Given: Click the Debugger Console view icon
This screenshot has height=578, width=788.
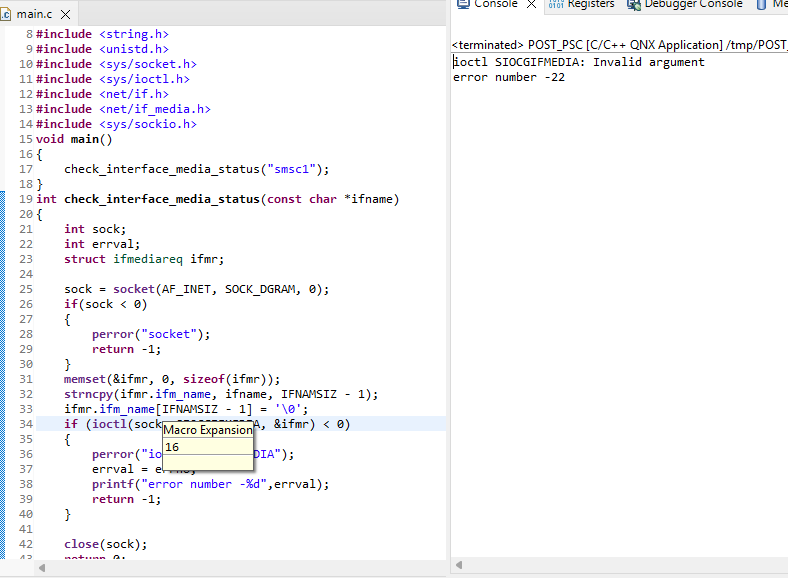Looking at the screenshot, I should [634, 4].
